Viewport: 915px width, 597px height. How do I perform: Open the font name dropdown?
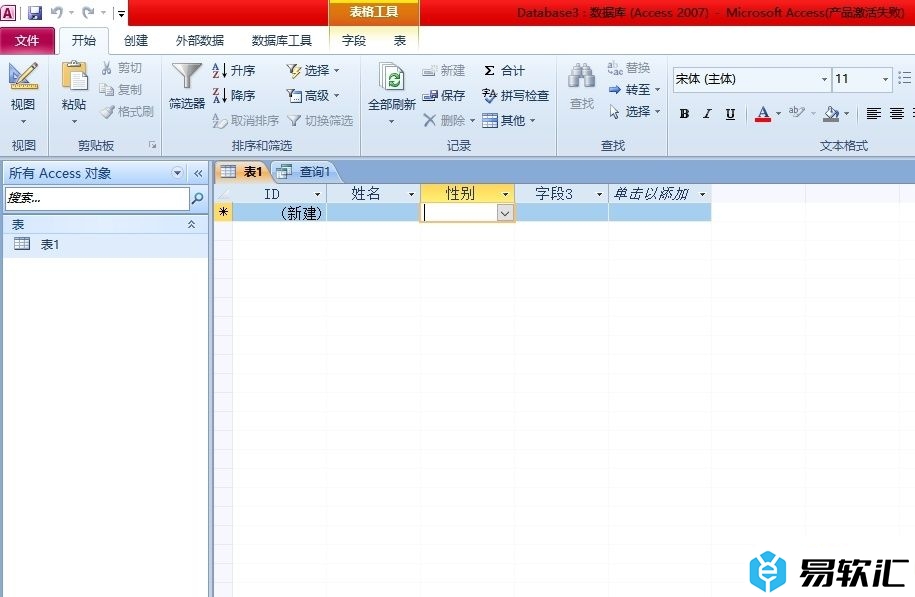coord(824,79)
